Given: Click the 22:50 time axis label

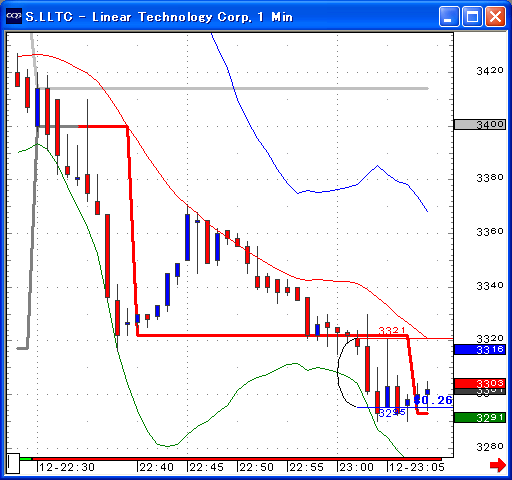Looking at the screenshot, I should click(256, 467).
